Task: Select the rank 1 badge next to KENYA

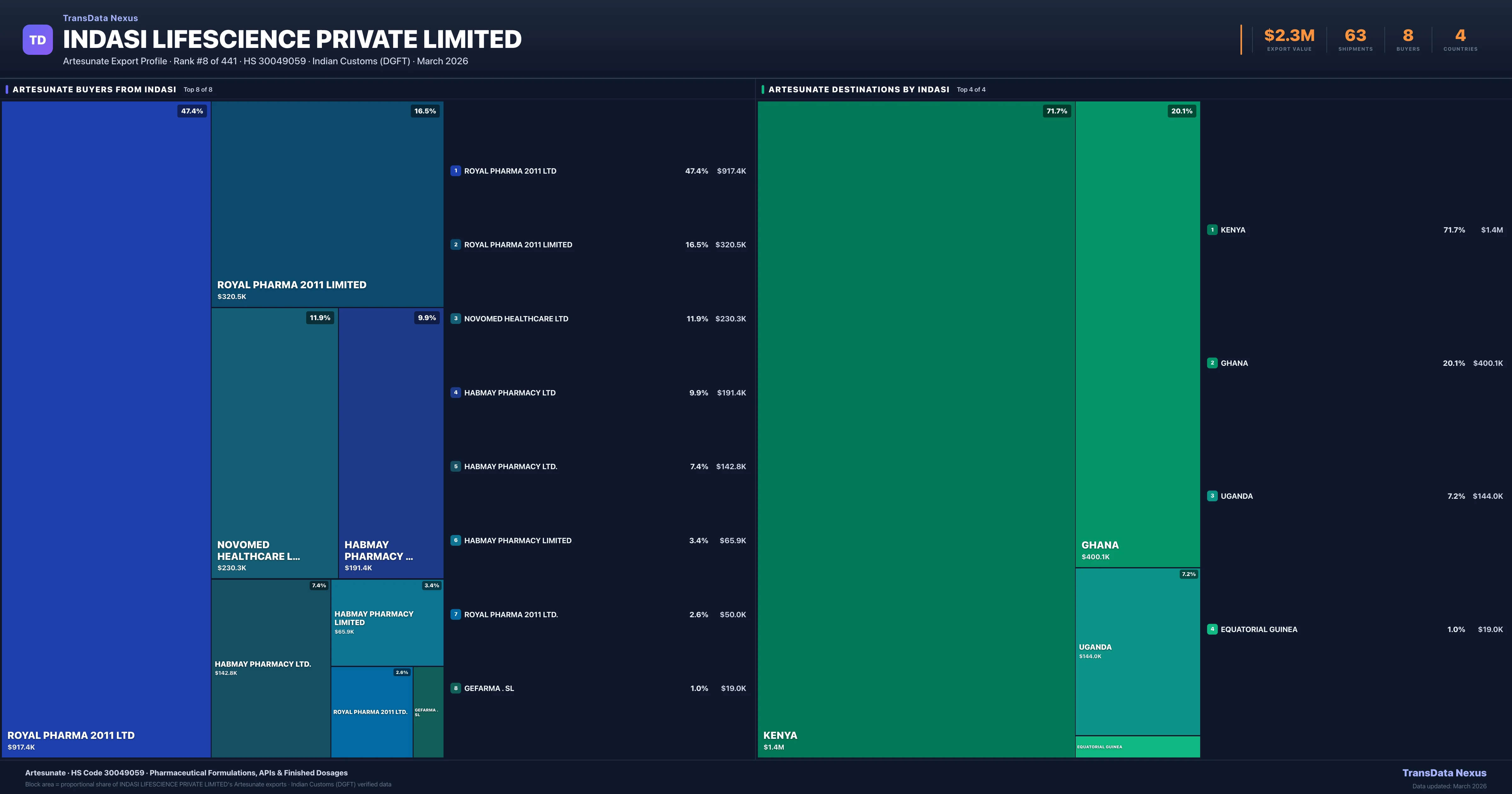Action: coord(1212,230)
